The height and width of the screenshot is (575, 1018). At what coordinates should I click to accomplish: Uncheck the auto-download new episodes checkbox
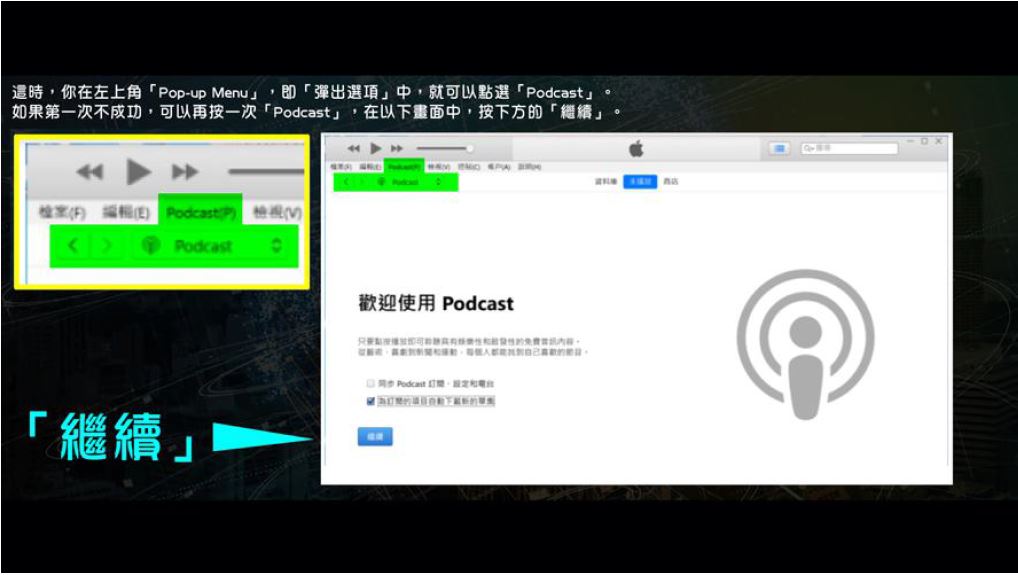[x=371, y=402]
